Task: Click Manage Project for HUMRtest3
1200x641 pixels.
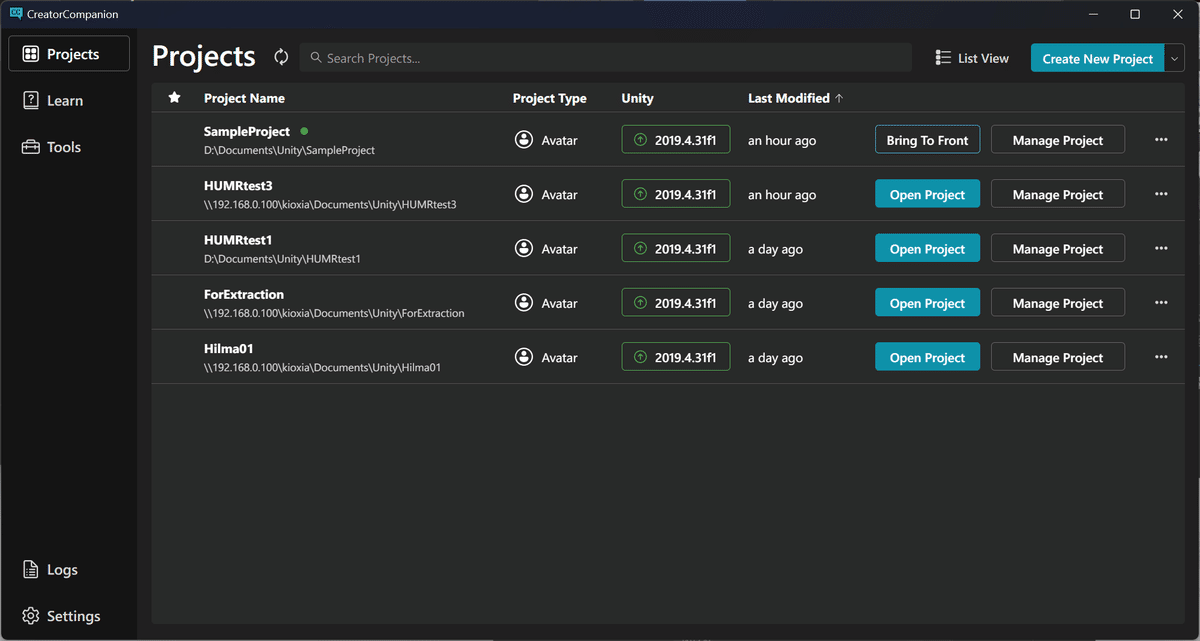Action: (x=1057, y=195)
